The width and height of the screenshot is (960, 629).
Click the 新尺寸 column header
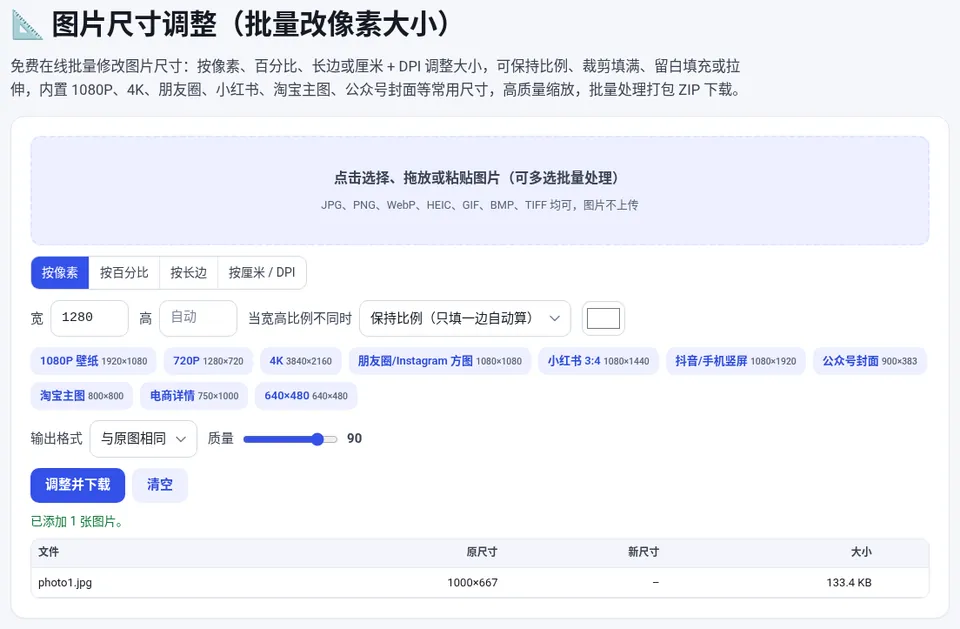click(x=643, y=552)
